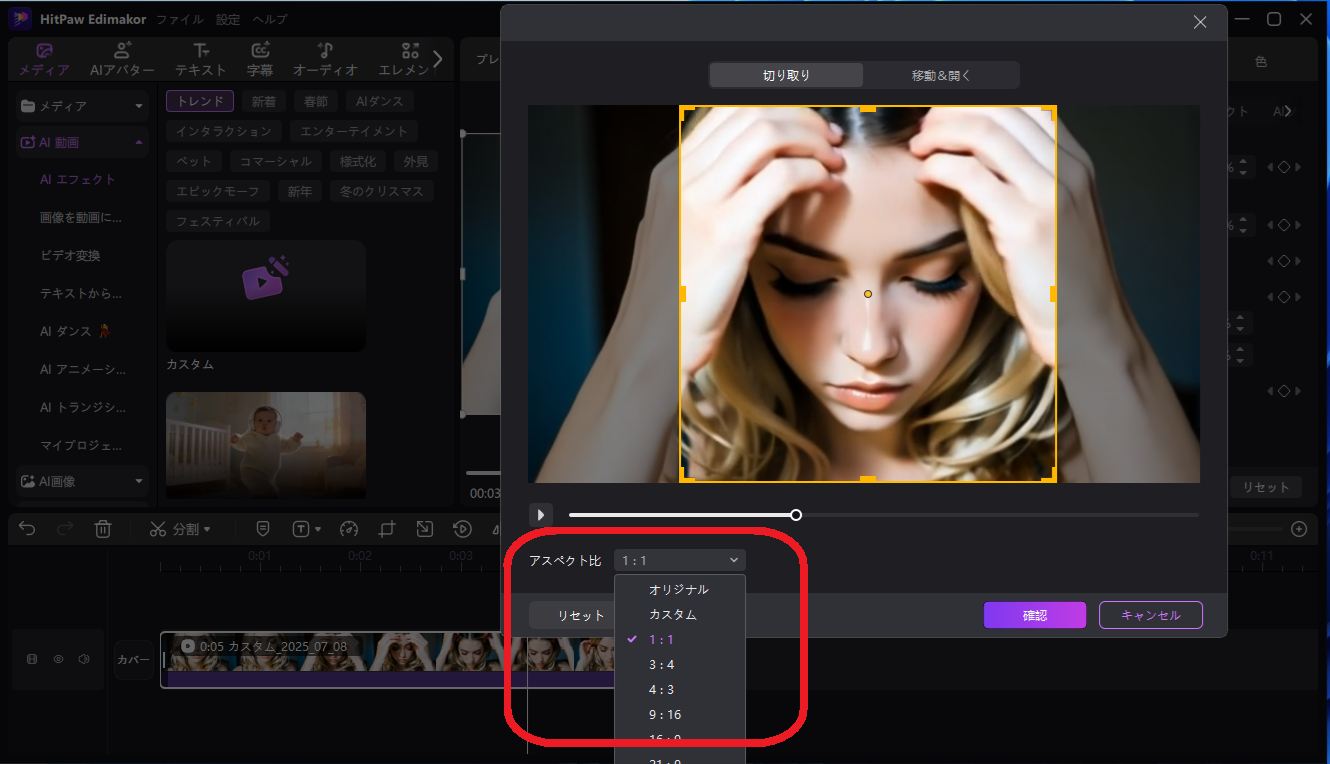This screenshot has height=764, width=1330.
Task: Select the テキスト tool icon
Action: click(x=200, y=57)
